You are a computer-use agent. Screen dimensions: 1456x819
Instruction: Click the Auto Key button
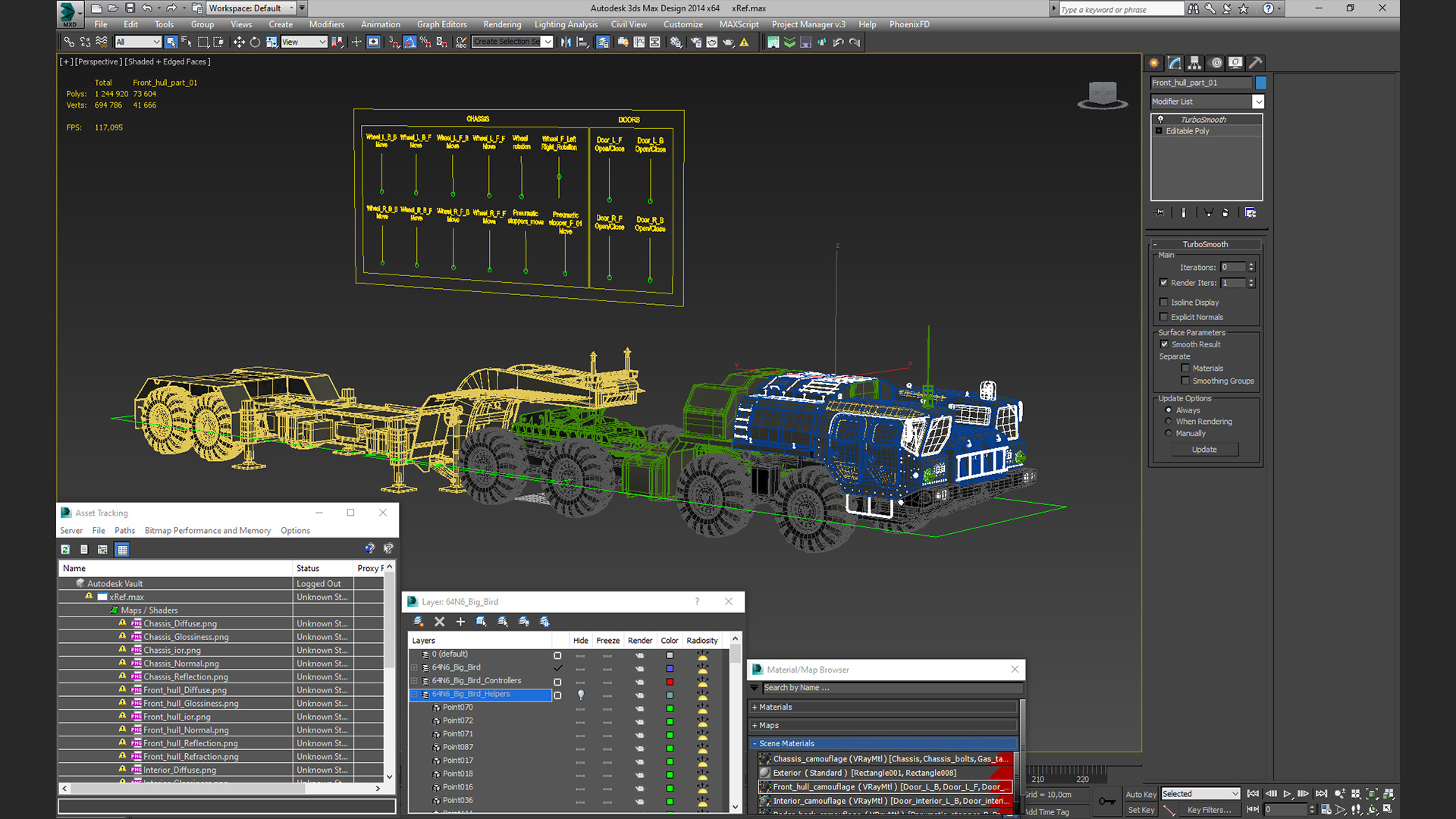point(1141,795)
